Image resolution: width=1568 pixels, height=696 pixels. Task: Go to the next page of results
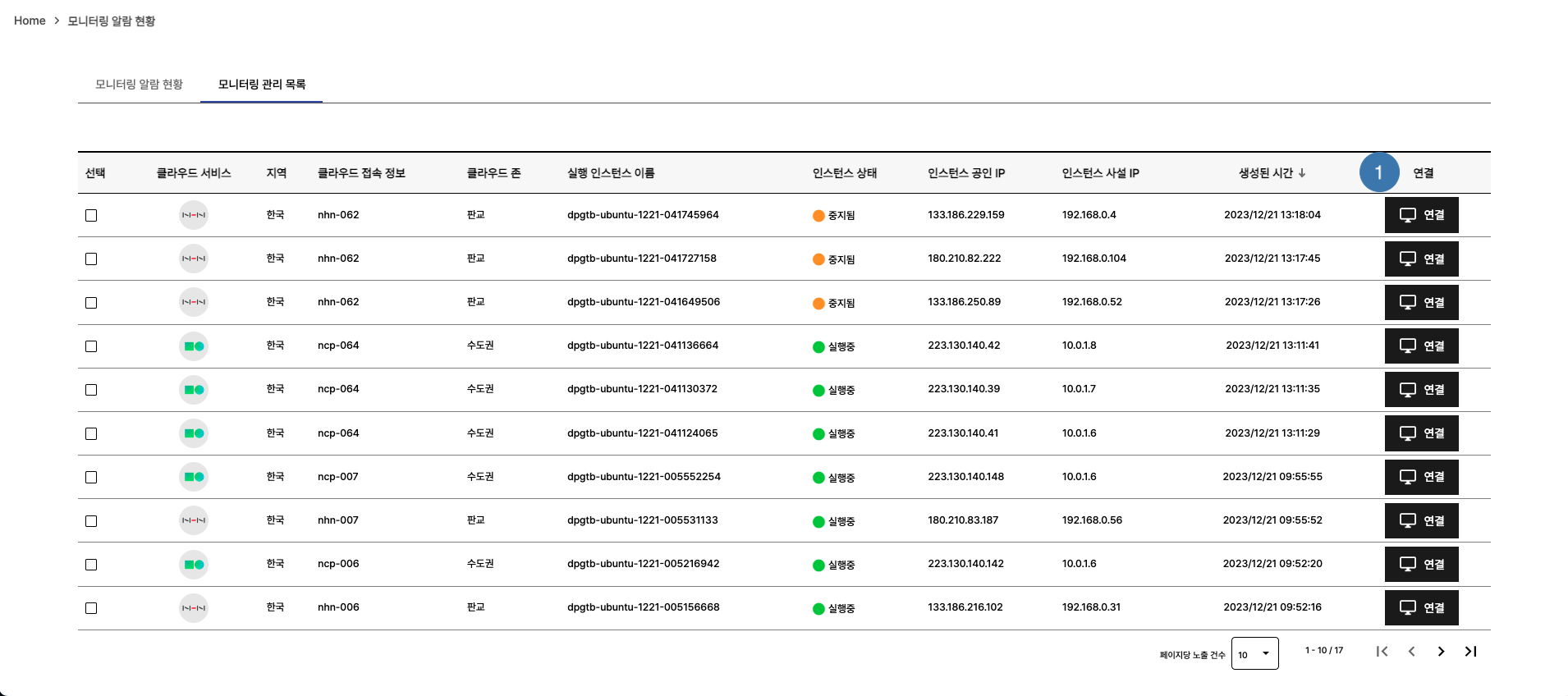1441,652
